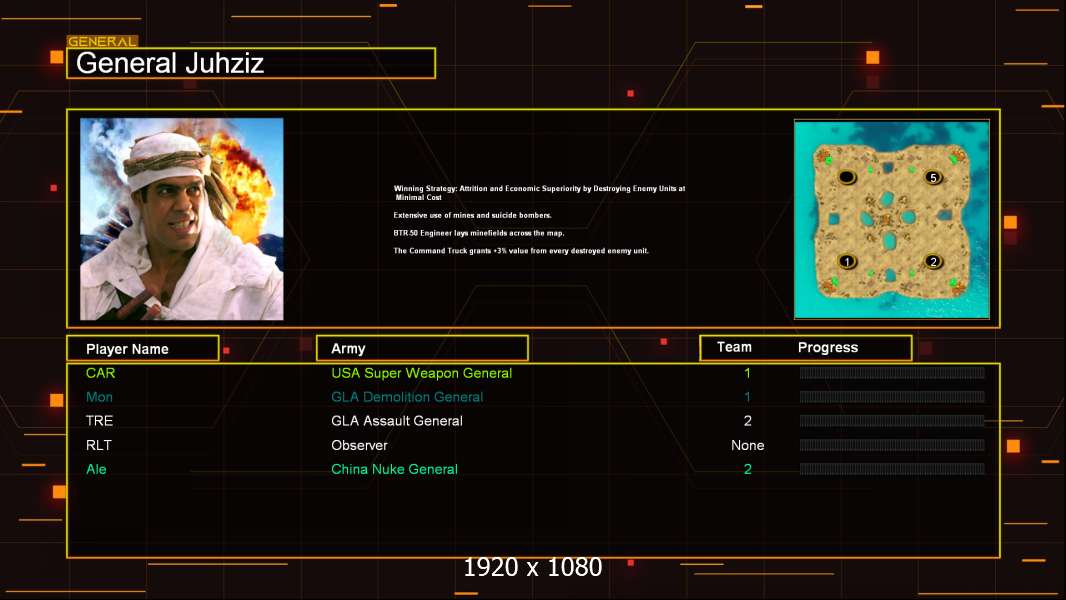The image size is (1066, 600).
Task: Click team value None in RLT's row
Action: 747,445
